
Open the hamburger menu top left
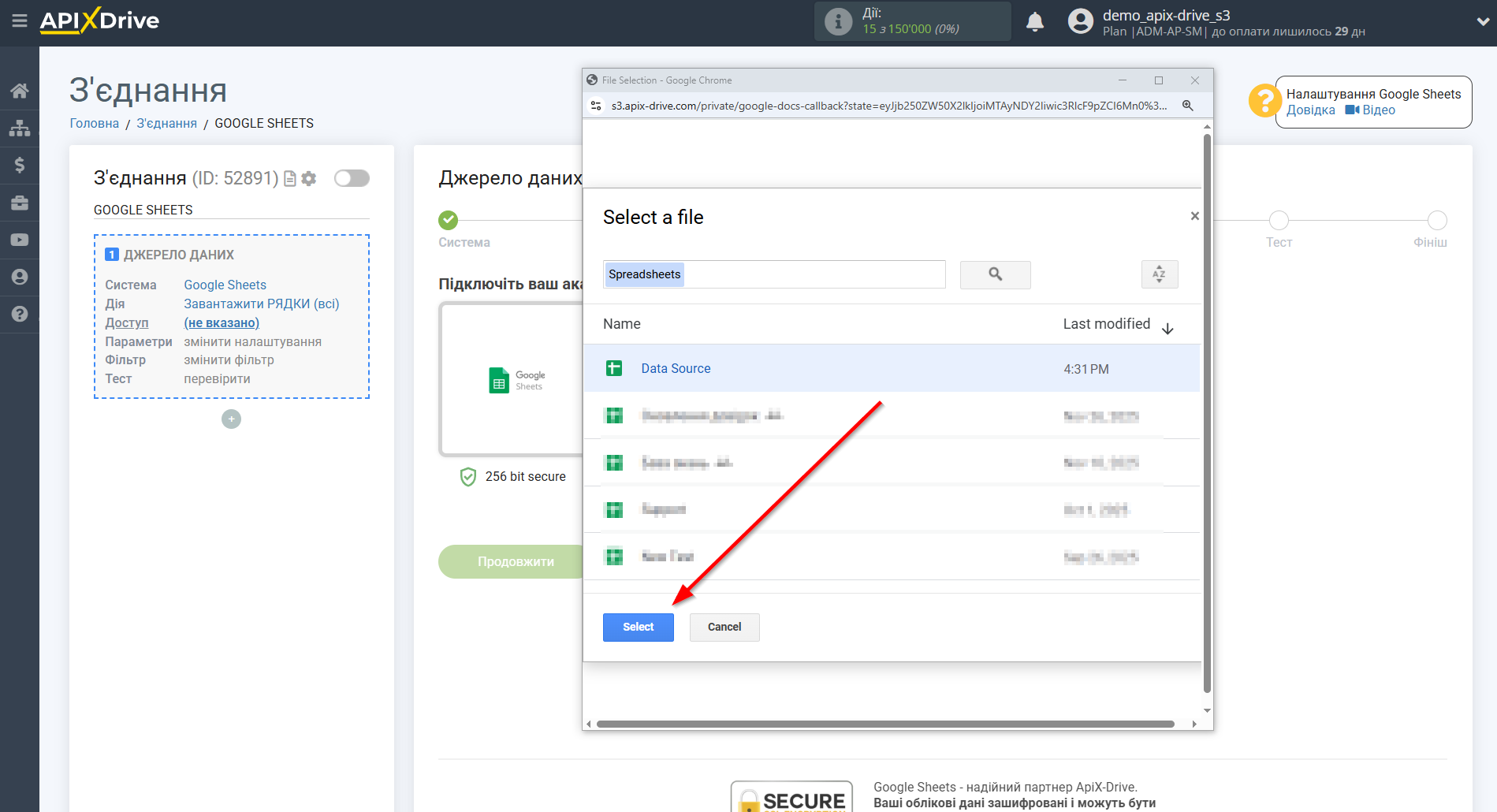point(20,21)
